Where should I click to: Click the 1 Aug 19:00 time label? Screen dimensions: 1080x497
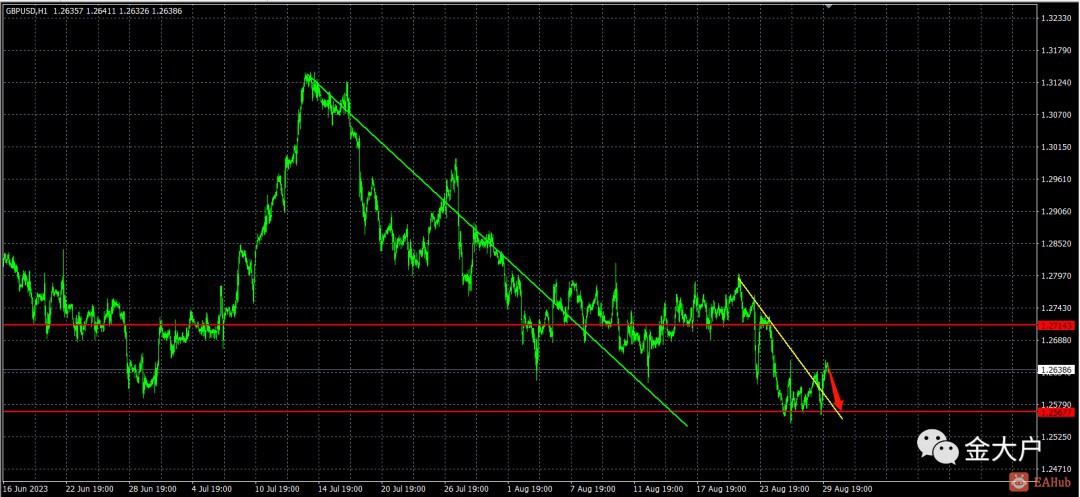531,489
